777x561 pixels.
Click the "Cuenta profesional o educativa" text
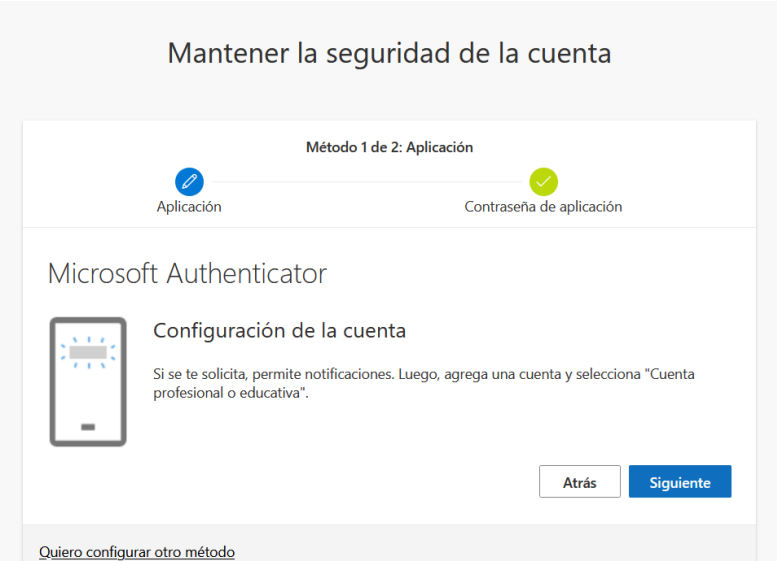[x=423, y=383]
